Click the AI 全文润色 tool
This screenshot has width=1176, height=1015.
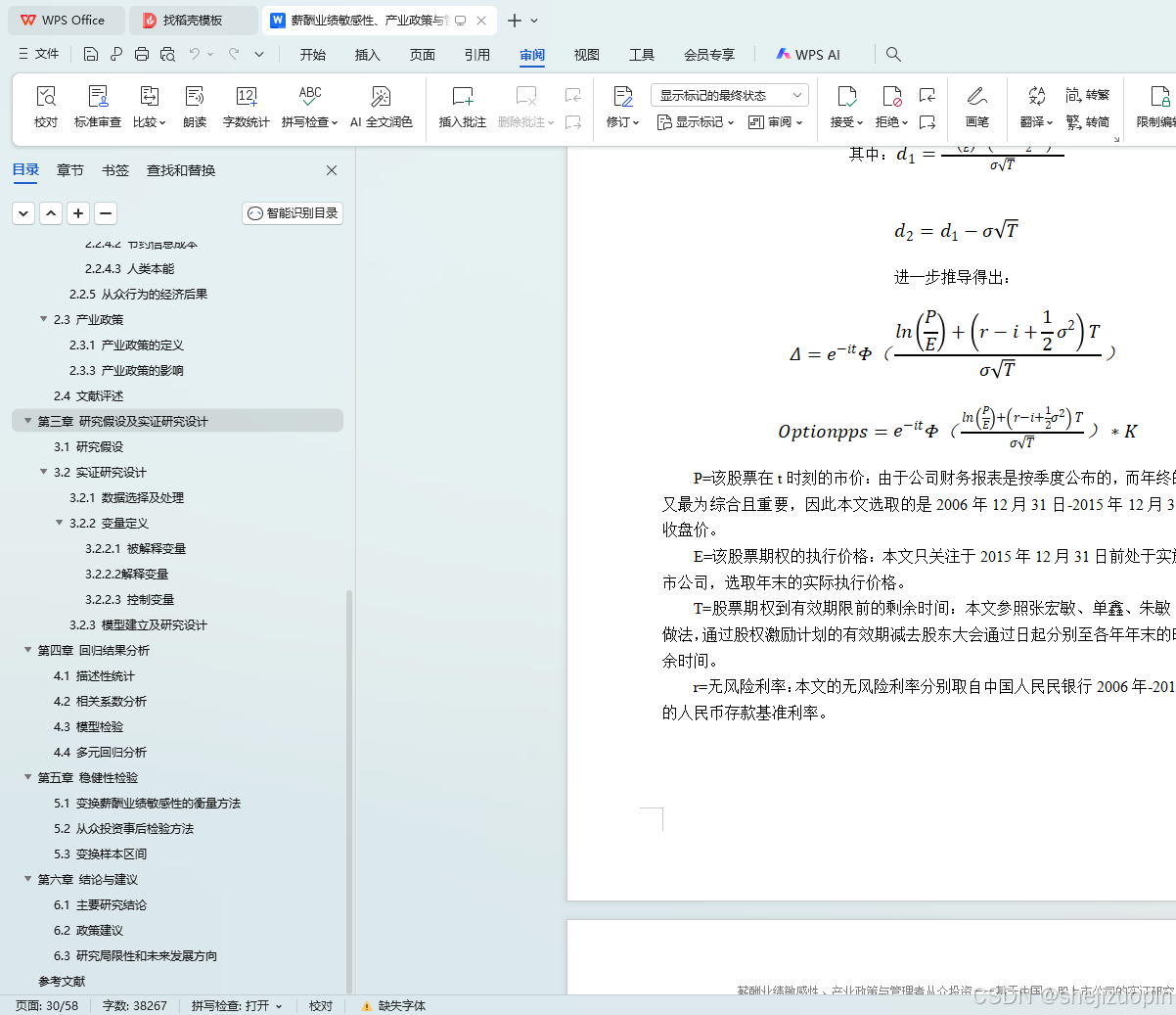click(382, 106)
